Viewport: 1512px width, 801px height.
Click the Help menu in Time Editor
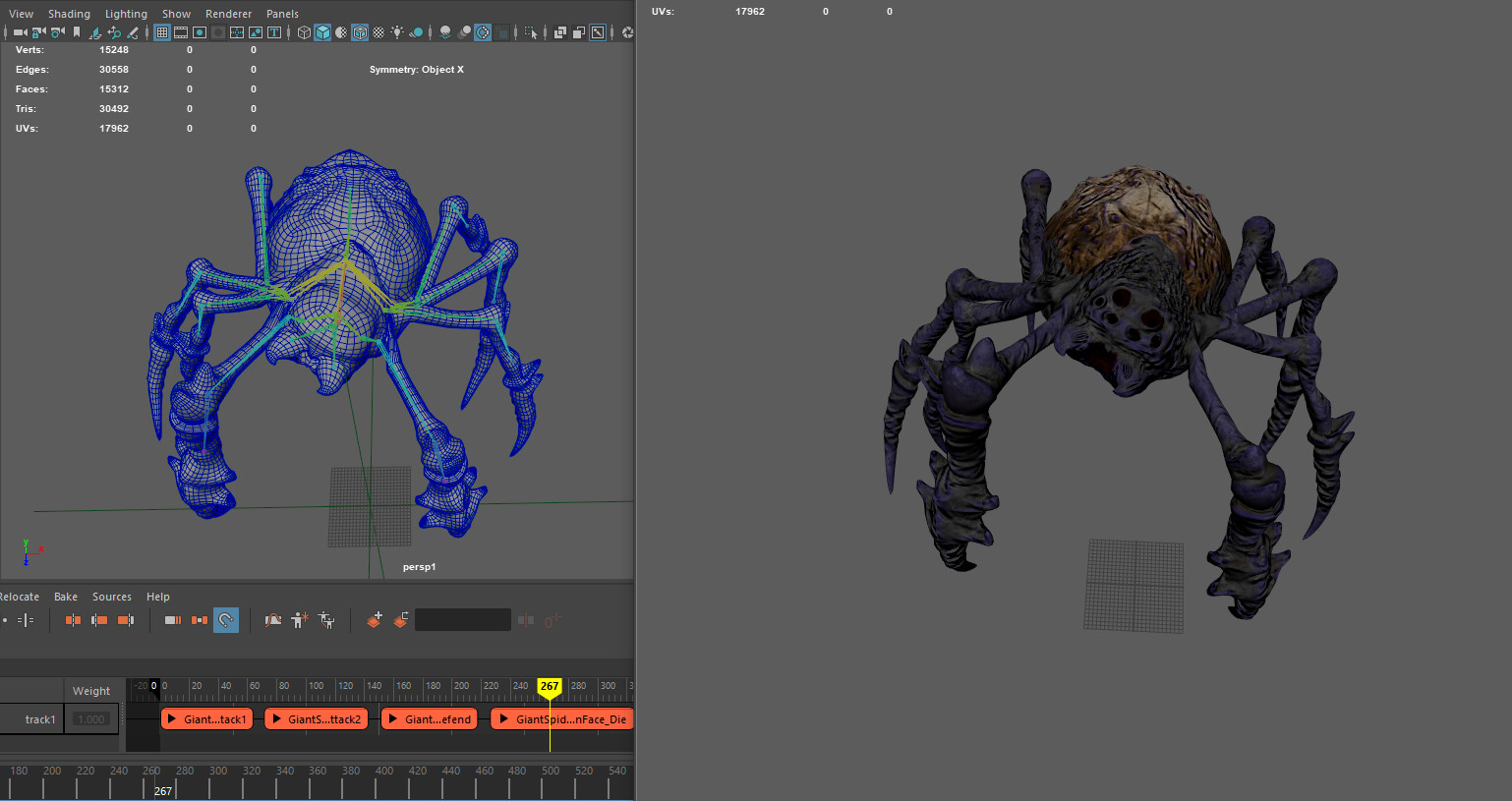tap(157, 597)
